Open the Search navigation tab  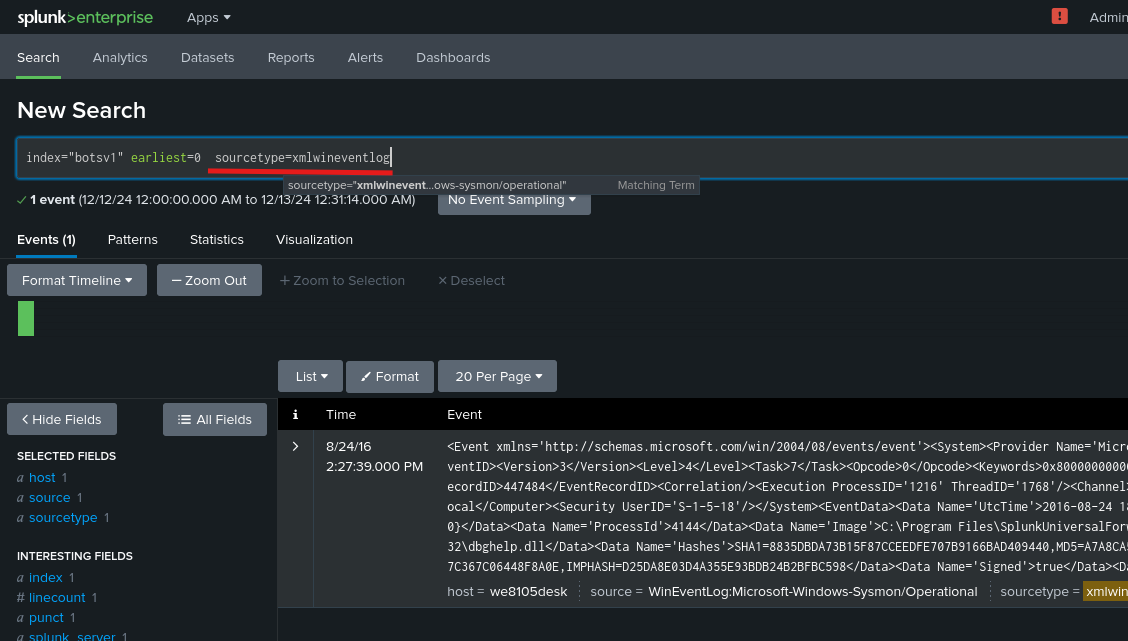(38, 58)
